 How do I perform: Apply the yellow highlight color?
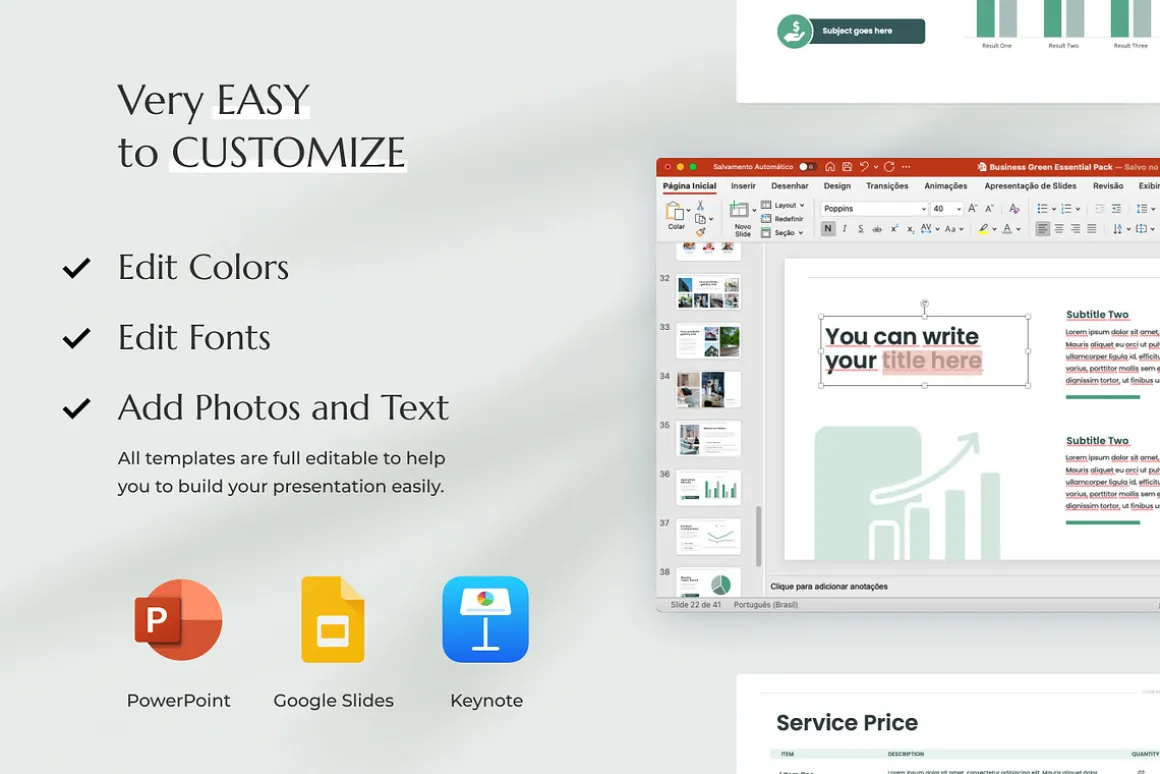[982, 229]
